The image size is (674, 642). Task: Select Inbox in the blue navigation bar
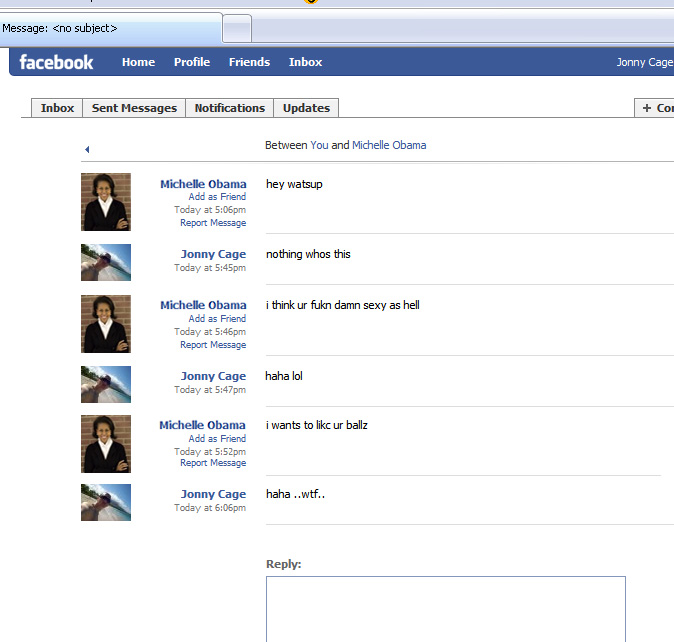[x=305, y=62]
